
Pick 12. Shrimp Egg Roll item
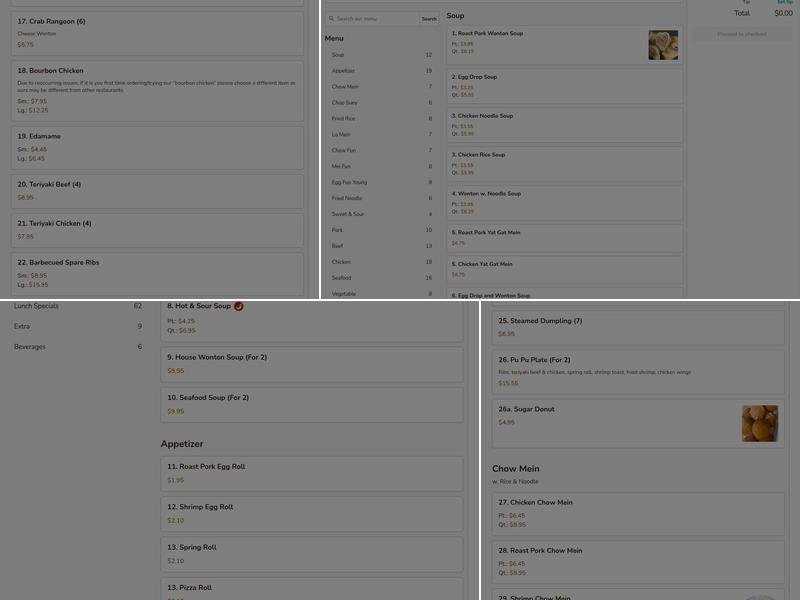[x=312, y=514]
